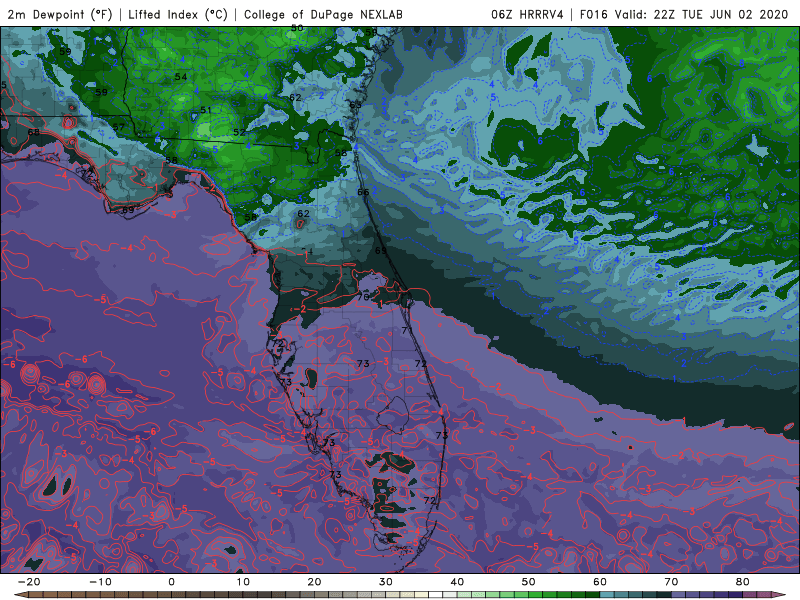Screen dimensions: 800x600
Task: Click the "F016 Valid: 22Z TUE JUN 02 2020" text
Action: coord(684,14)
